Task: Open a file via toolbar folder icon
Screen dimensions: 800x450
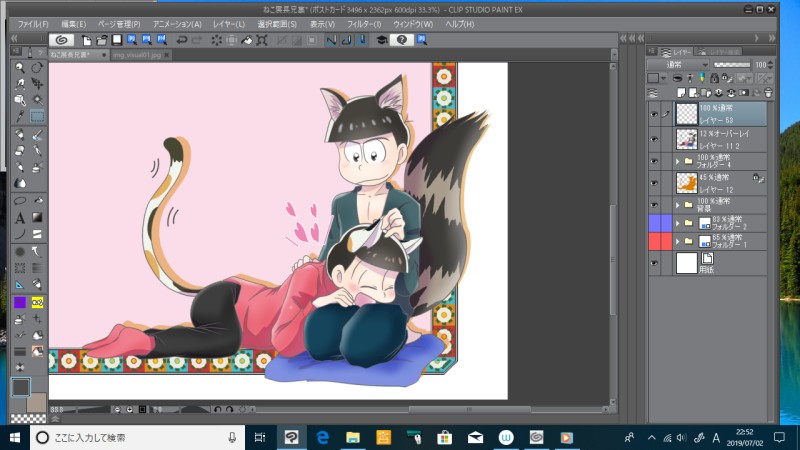Action: [x=102, y=40]
